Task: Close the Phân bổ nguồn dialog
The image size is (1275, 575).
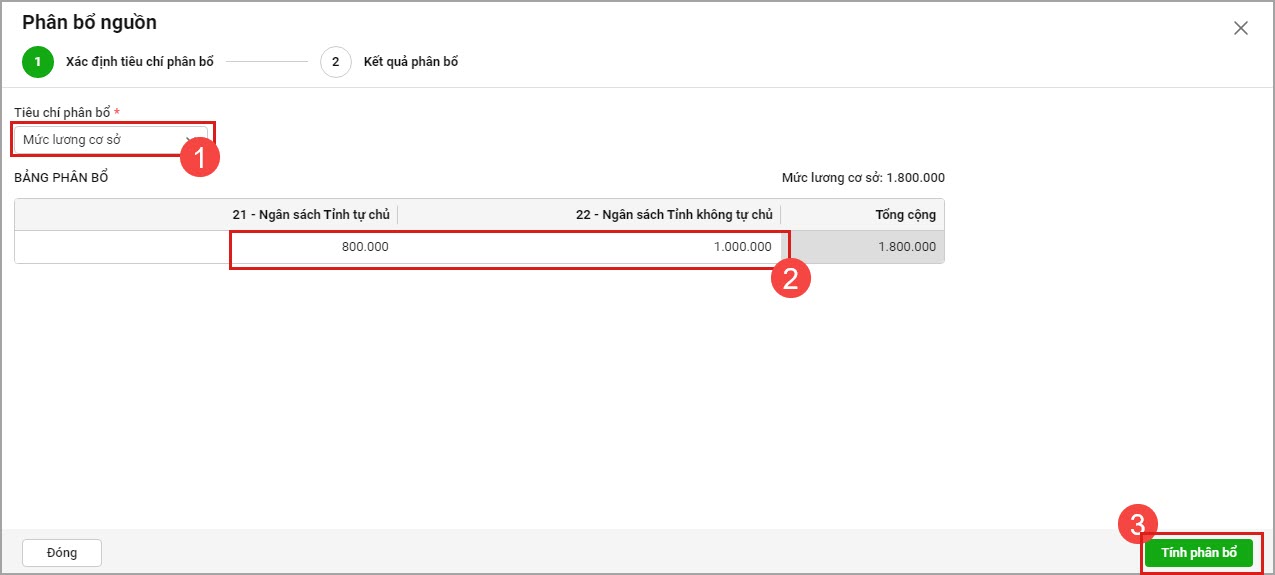Action: pos(1240,28)
